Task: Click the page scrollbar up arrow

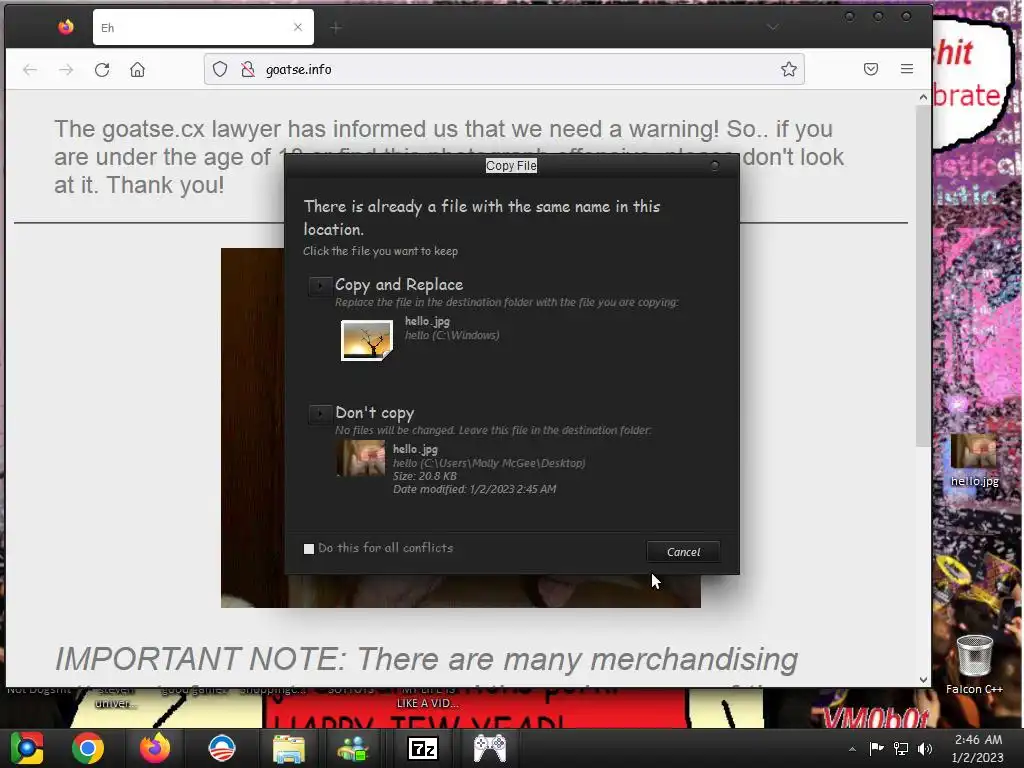Action: click(x=923, y=97)
